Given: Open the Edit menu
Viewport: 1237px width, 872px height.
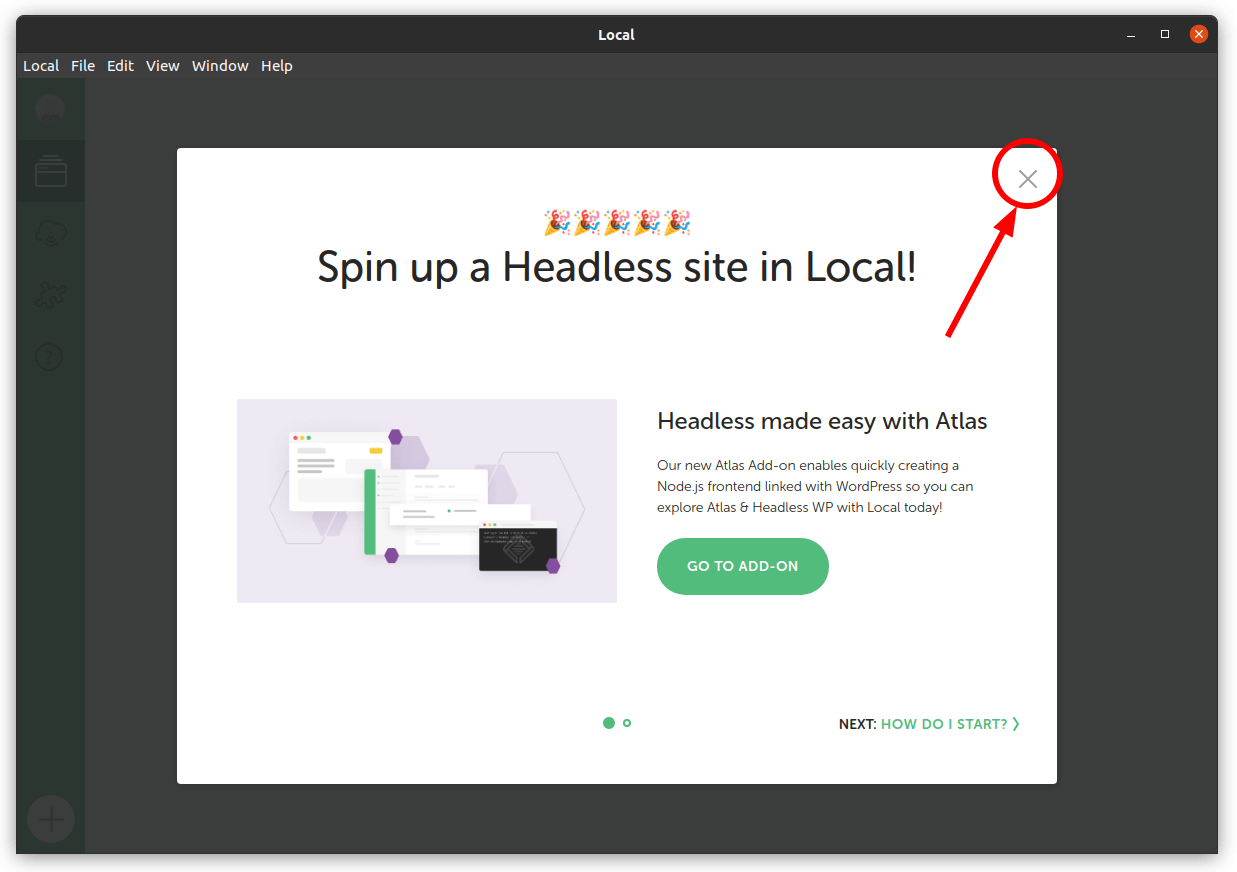Looking at the screenshot, I should [120, 66].
